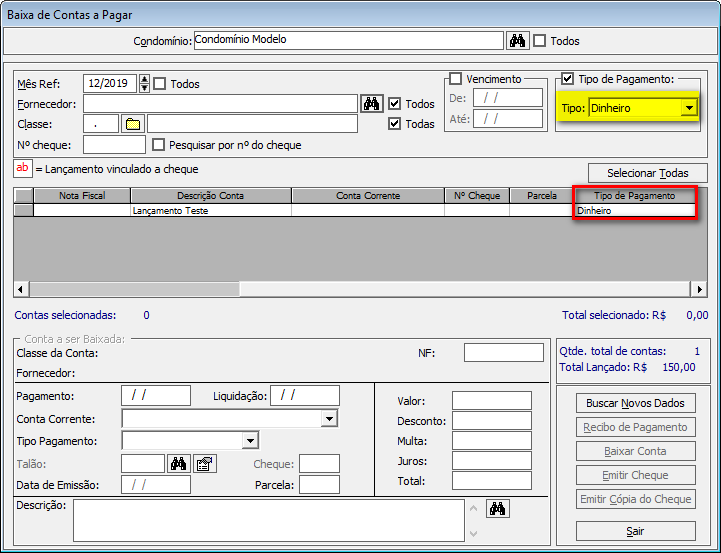The height and width of the screenshot is (553, 721).
Task: Select the Lançamento Teste row in grid
Action: [x=170, y=211]
